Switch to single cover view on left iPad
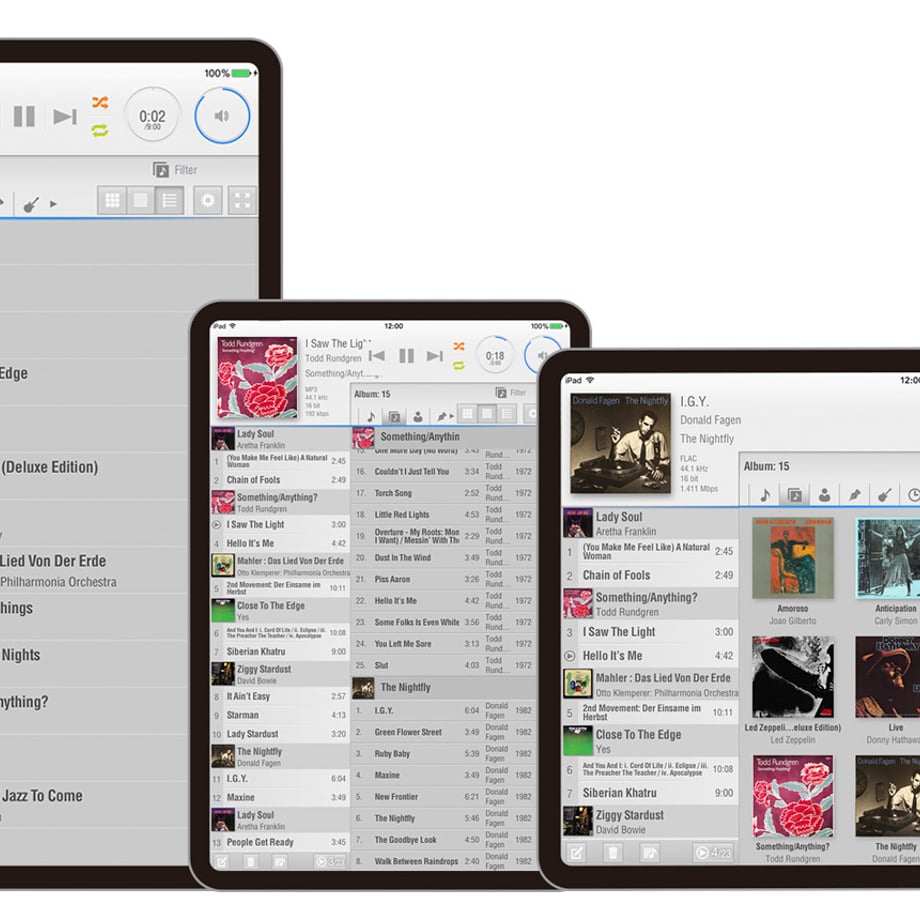The height and width of the screenshot is (920, 920). coord(141,201)
